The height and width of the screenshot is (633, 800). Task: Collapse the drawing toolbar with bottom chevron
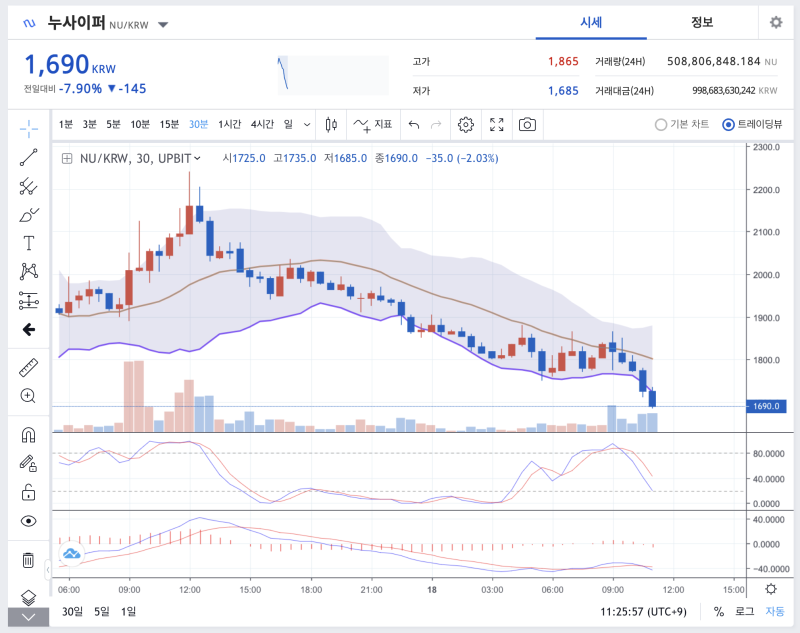(29, 618)
